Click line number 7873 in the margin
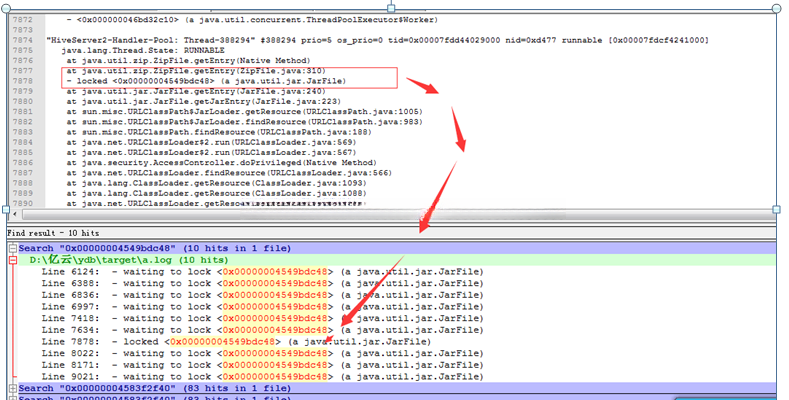 [23, 30]
